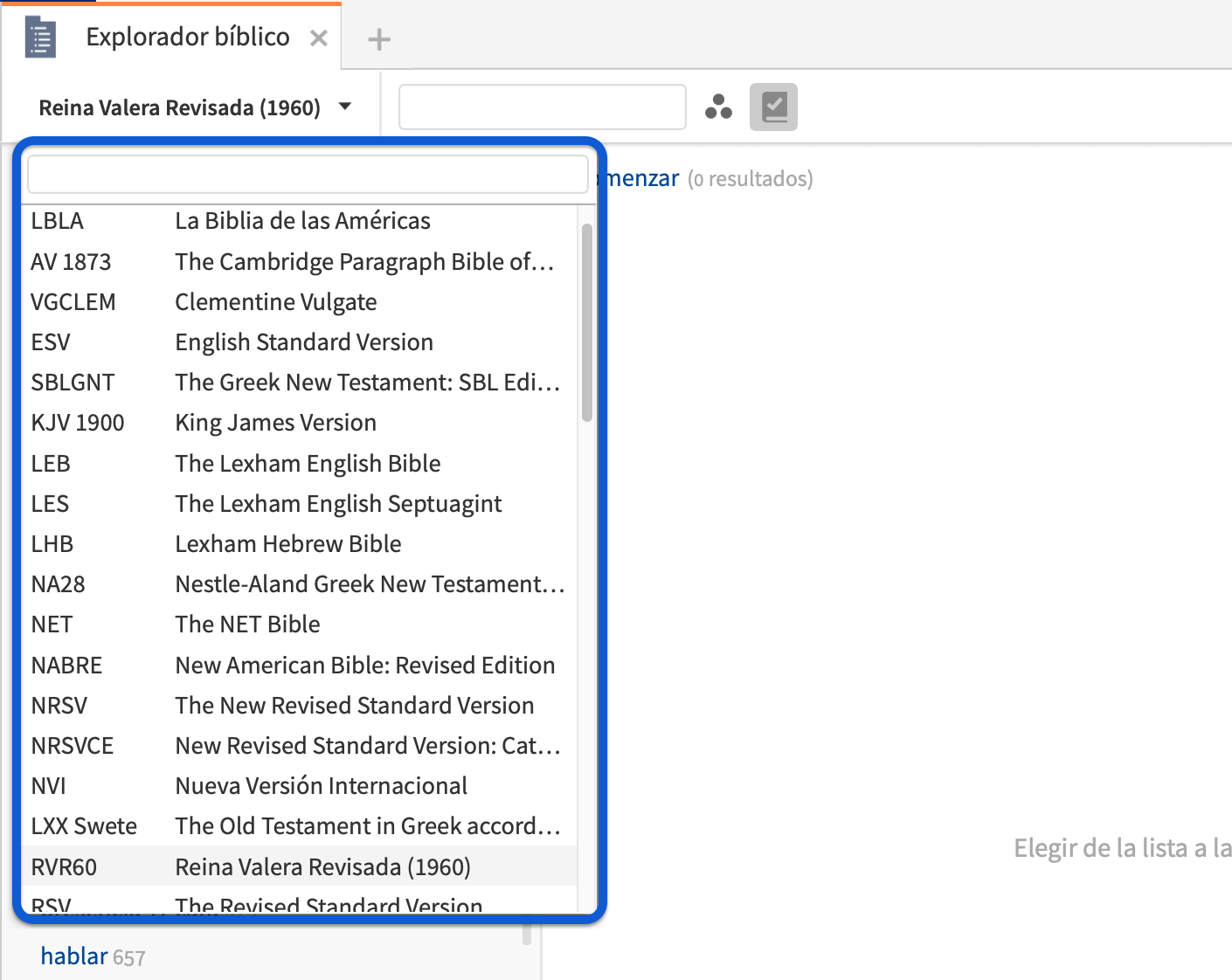Viewport: 1232px width, 980px height.
Task: Select SBLGNT Greek New Testament
Action: tap(299, 382)
